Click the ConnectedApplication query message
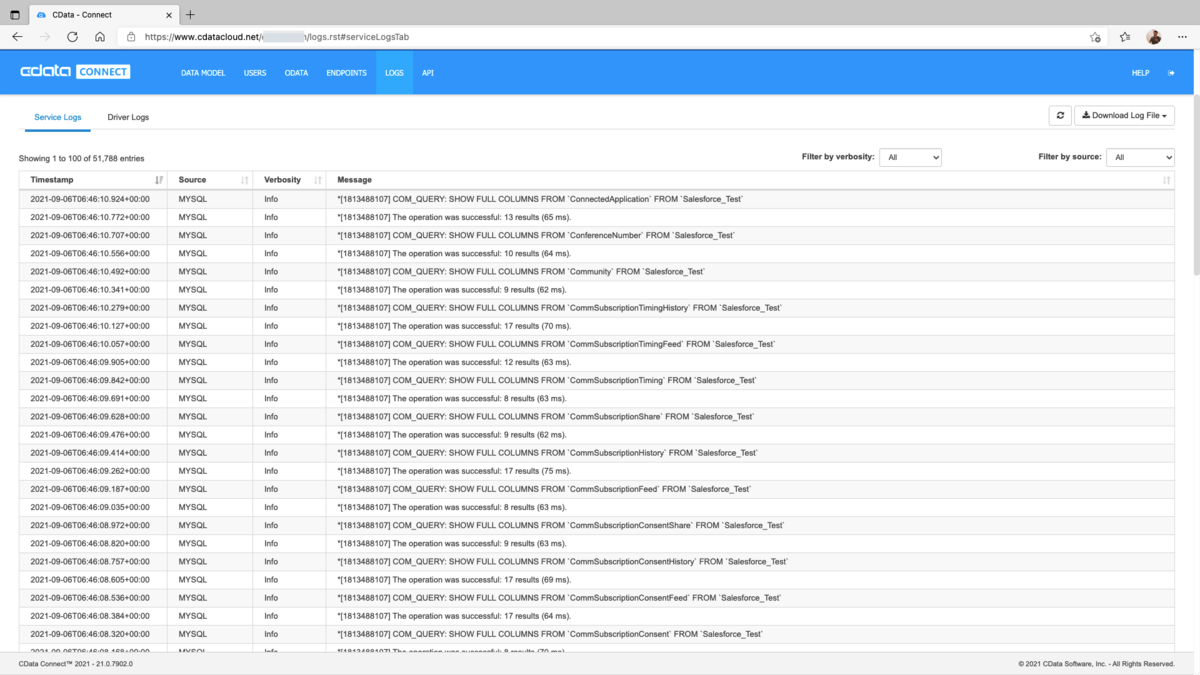 tap(540, 199)
